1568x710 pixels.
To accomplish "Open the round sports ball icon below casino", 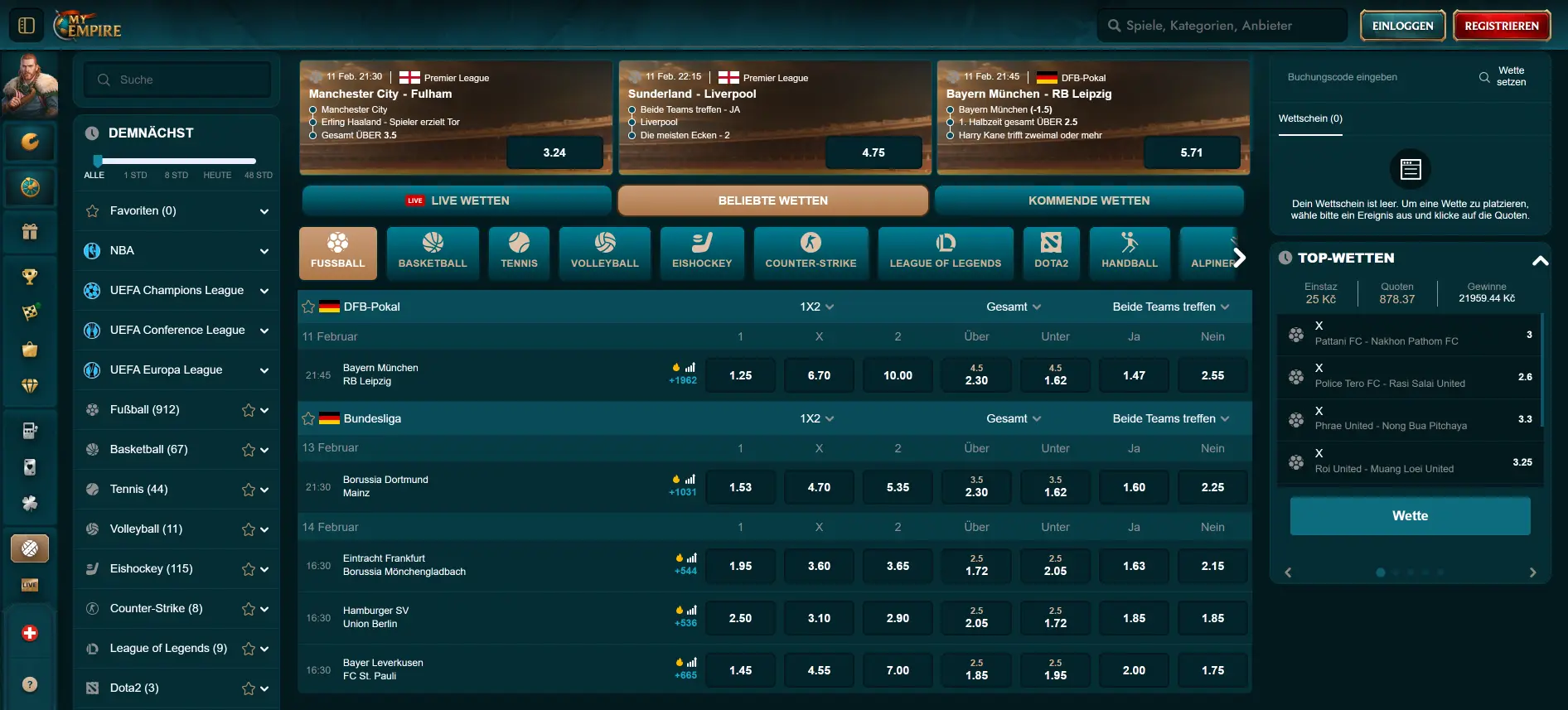I will click(x=30, y=187).
